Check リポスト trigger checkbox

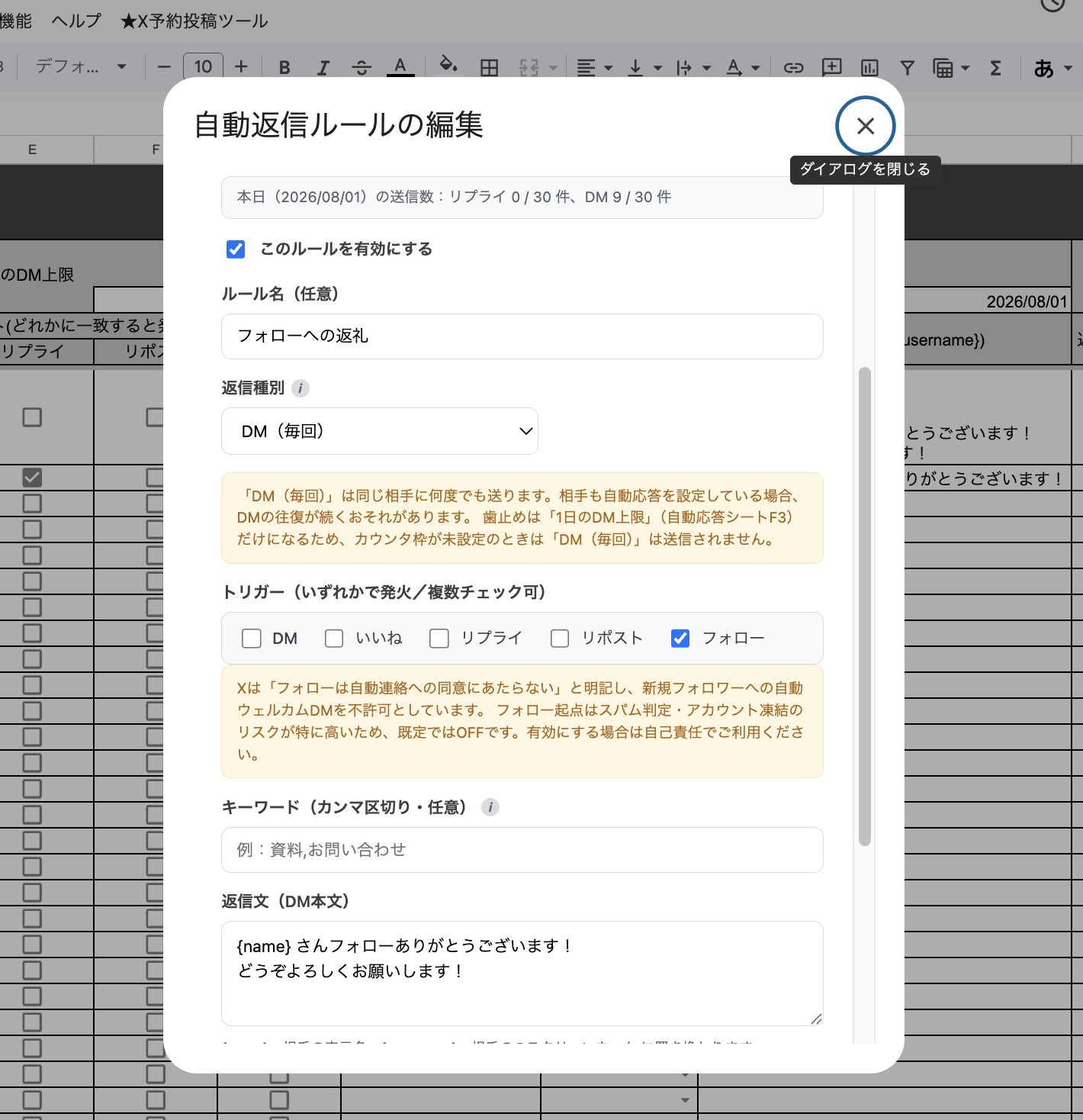coord(560,639)
